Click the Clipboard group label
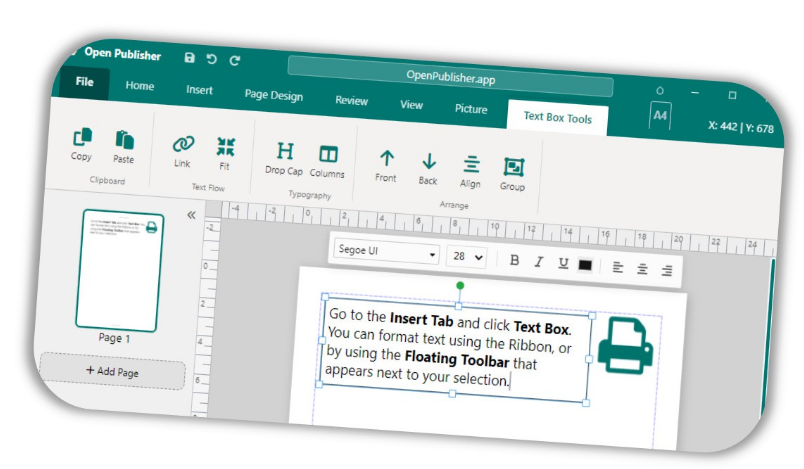This screenshot has width=804, height=469. point(107,180)
